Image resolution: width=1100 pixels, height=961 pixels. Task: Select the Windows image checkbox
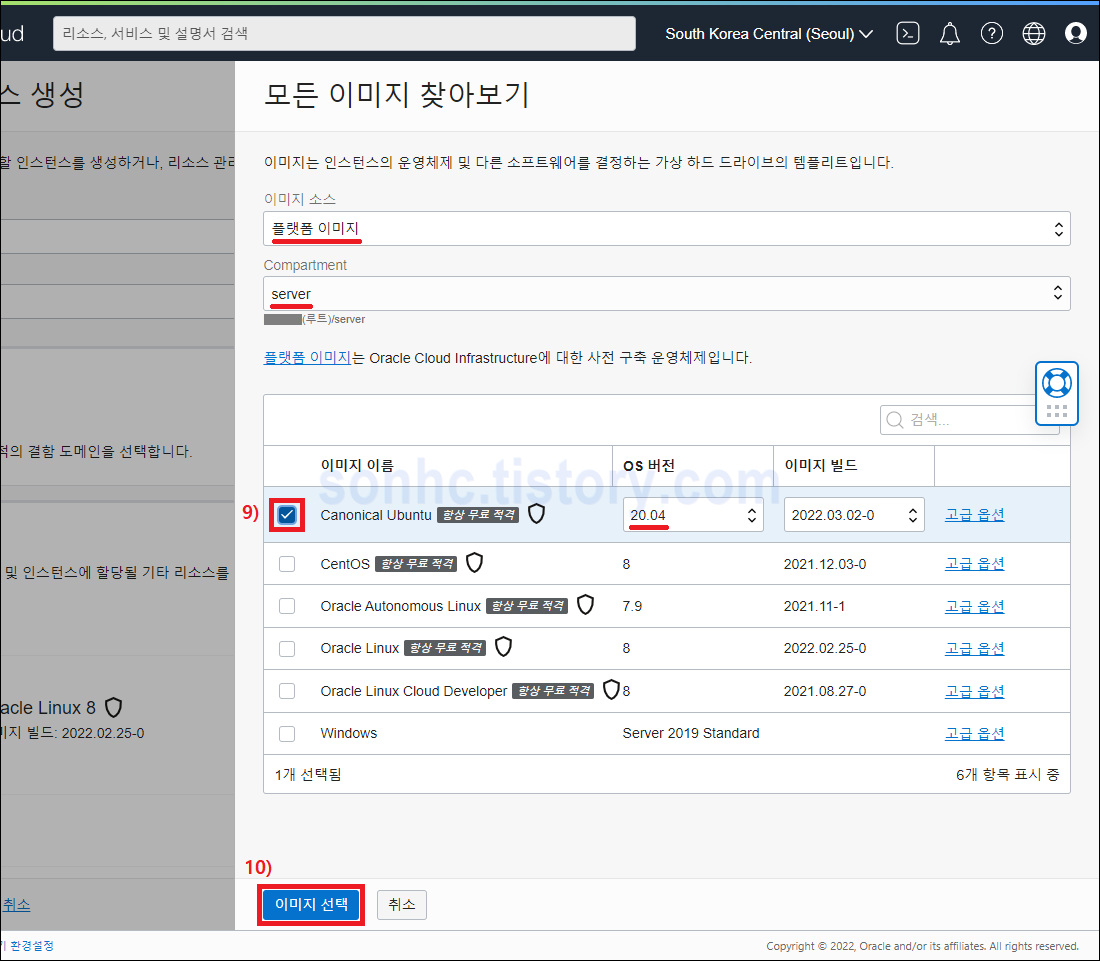point(287,734)
